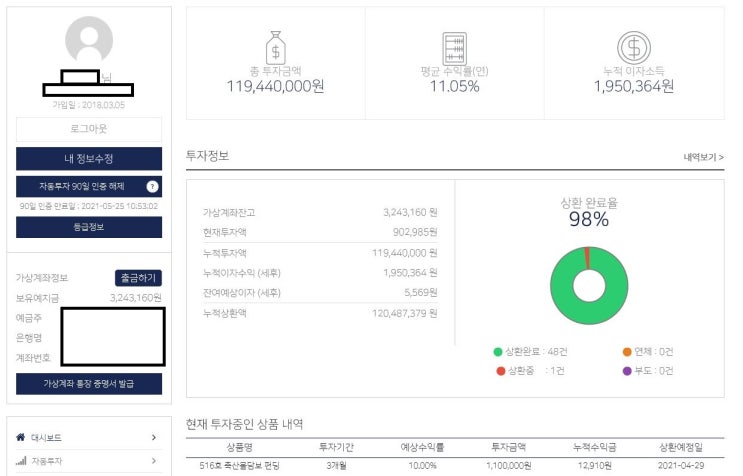Click the 현재 투자중인 상품 내역 heading

[x=245, y=424]
